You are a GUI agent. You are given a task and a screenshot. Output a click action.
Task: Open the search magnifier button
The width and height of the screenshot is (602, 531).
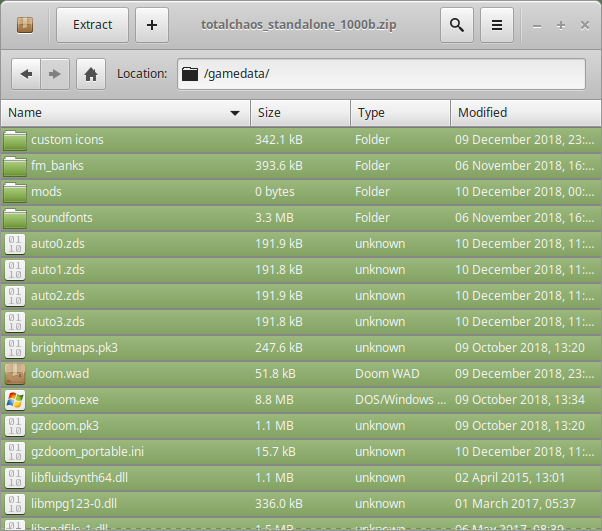456,25
